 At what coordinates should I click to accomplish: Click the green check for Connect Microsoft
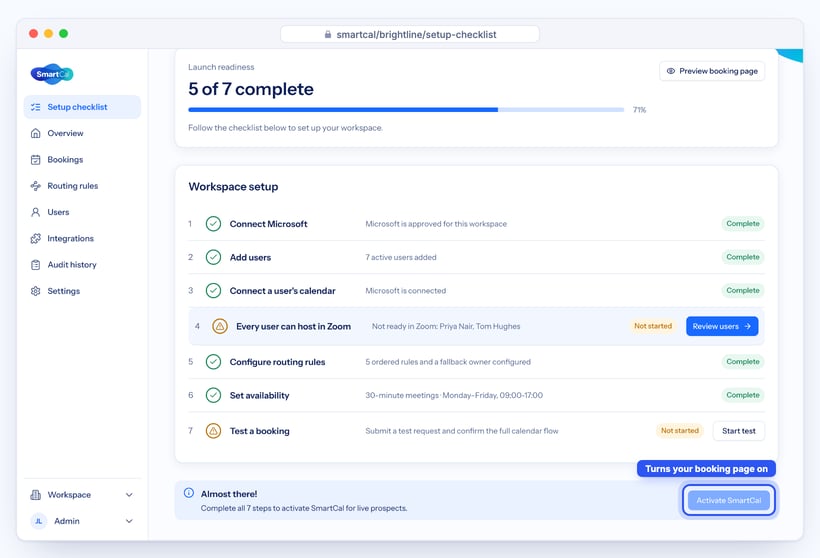coord(213,224)
